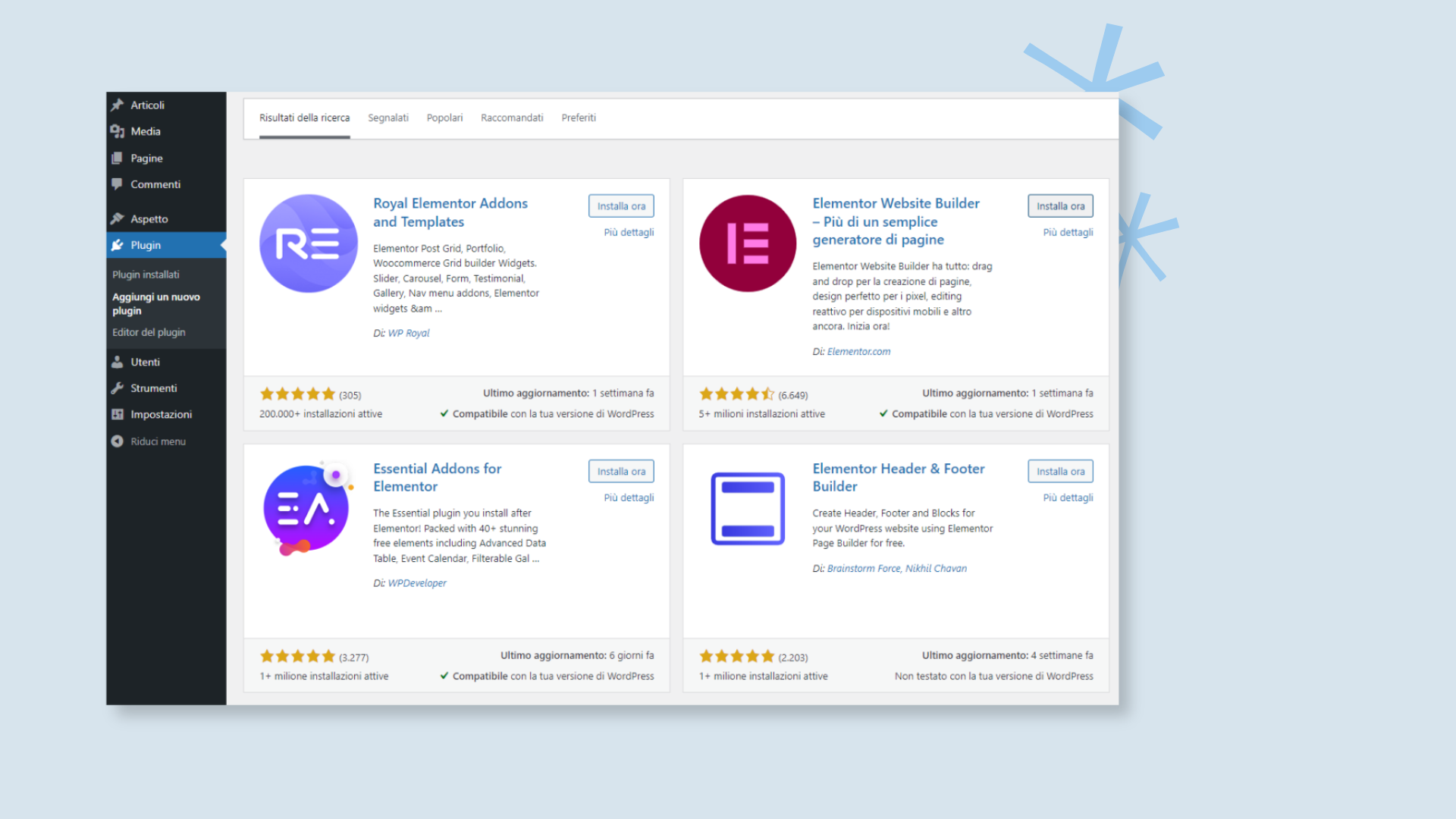The image size is (1456, 819).
Task: Open Plugin installati submenu item
Action: coord(146,275)
